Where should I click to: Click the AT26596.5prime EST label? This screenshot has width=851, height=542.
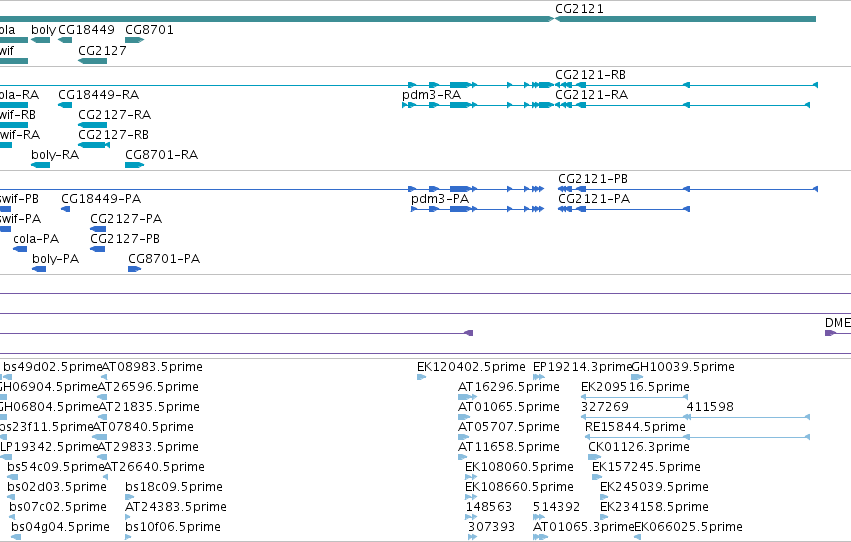(148, 387)
